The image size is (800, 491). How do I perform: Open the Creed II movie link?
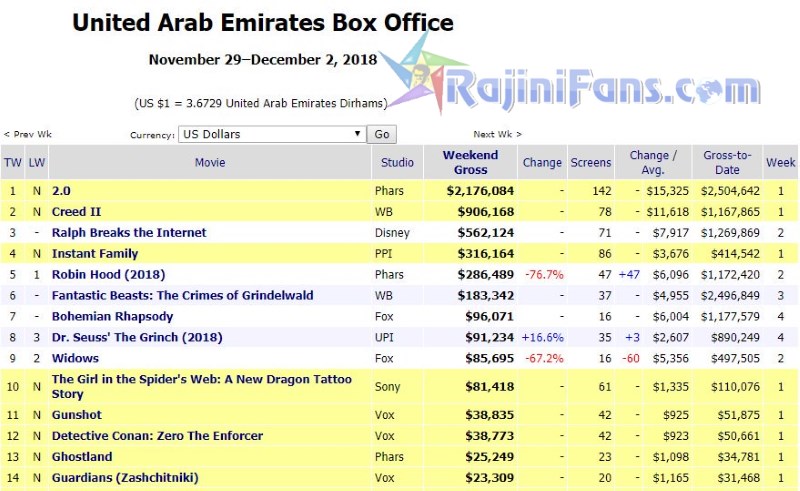(78, 212)
